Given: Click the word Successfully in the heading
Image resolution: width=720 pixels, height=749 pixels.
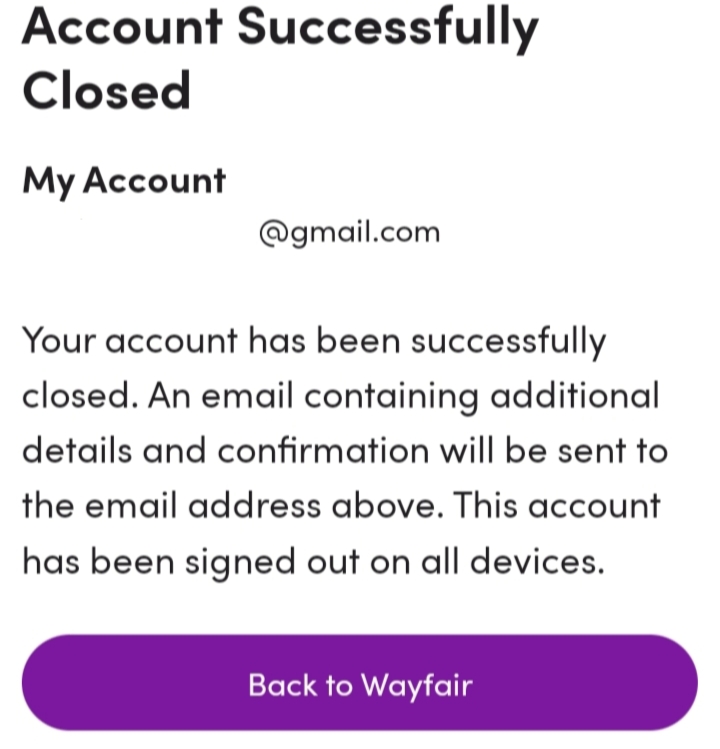Looking at the screenshot, I should [387, 28].
